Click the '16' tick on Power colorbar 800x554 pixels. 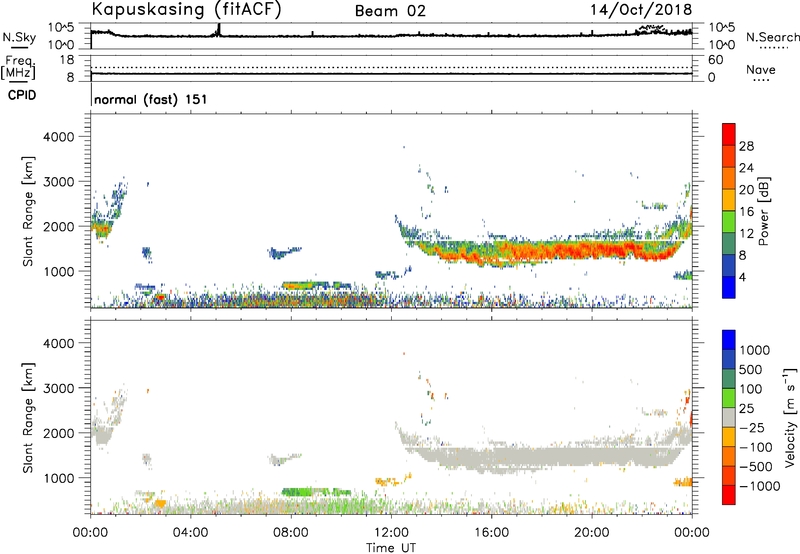pos(746,212)
